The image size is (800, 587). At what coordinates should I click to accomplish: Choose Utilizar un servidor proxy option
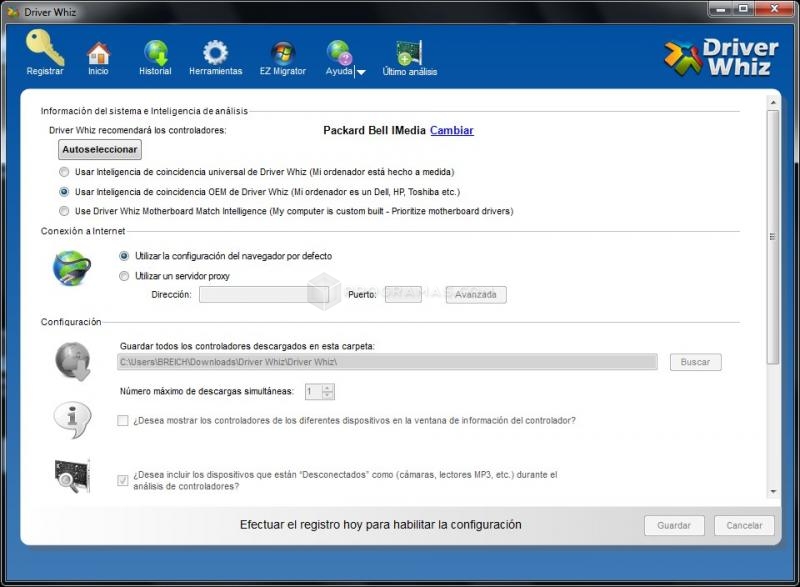124,276
